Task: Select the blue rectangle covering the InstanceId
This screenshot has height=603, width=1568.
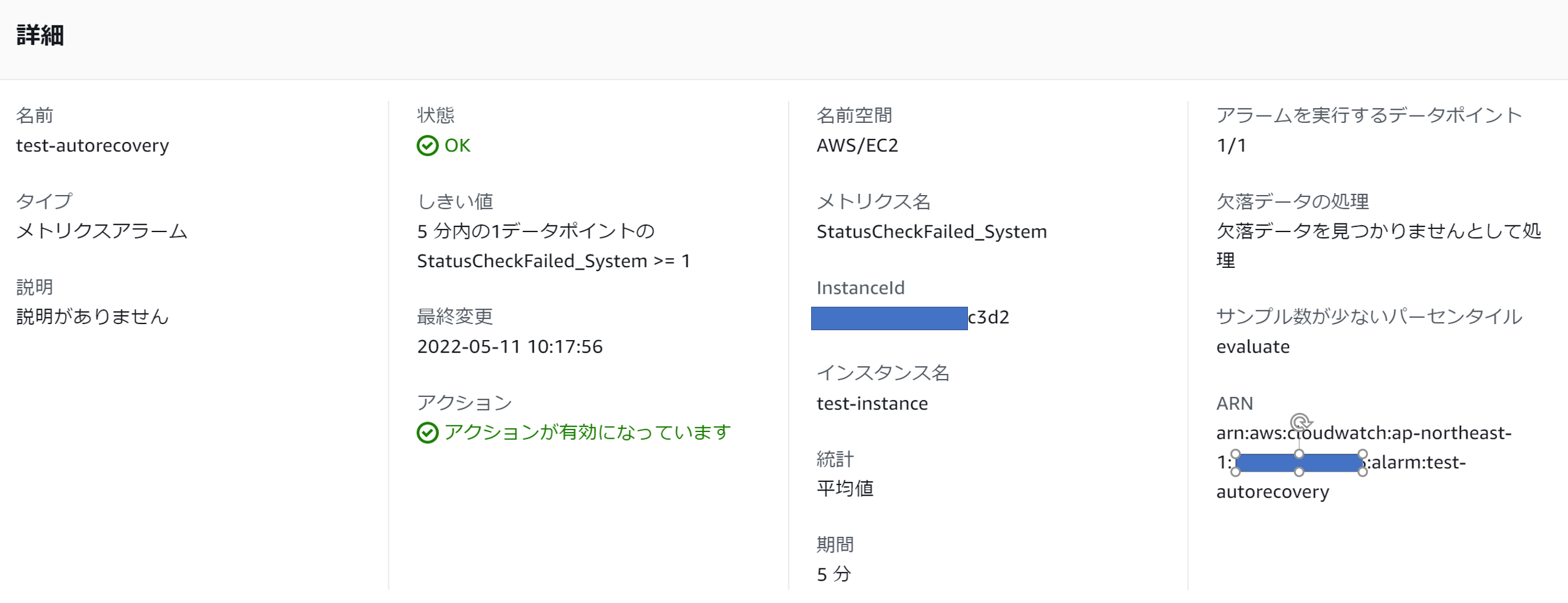Action: tap(889, 318)
